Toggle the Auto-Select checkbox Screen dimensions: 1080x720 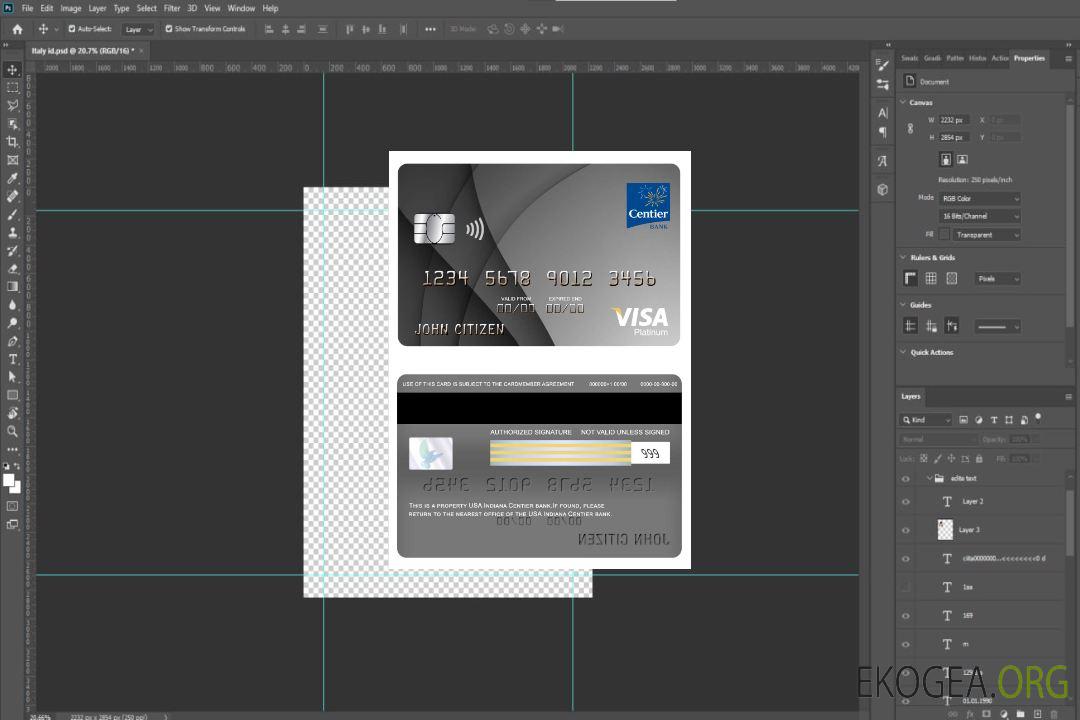(x=72, y=29)
